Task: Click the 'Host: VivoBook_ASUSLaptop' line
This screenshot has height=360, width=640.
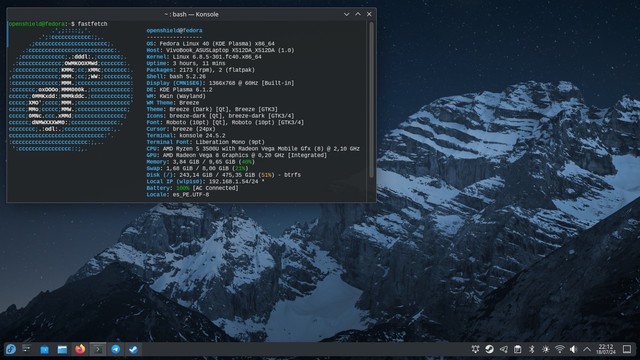Action: coord(220,50)
